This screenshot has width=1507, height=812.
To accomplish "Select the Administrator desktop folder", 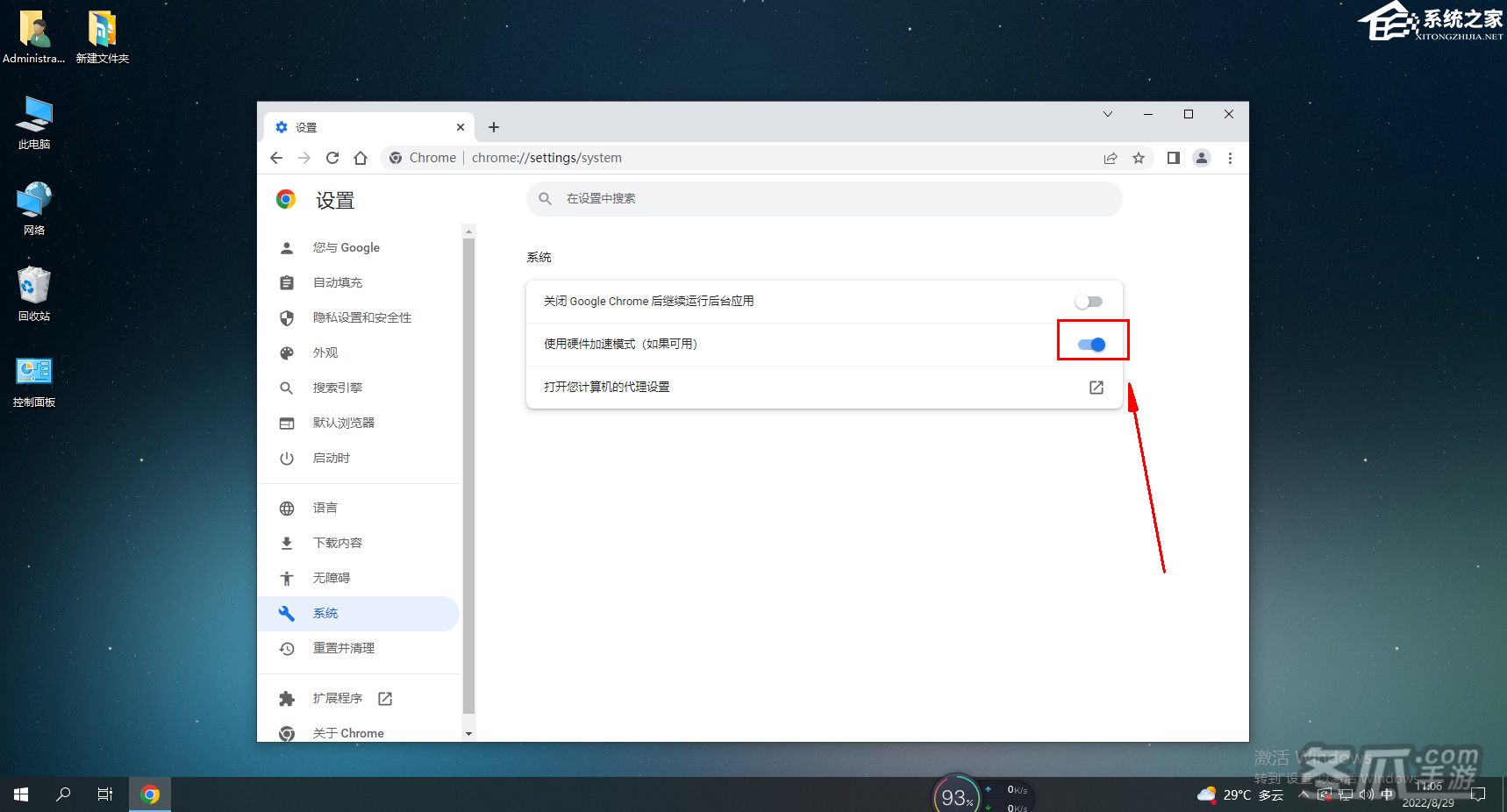I will tap(34, 37).
